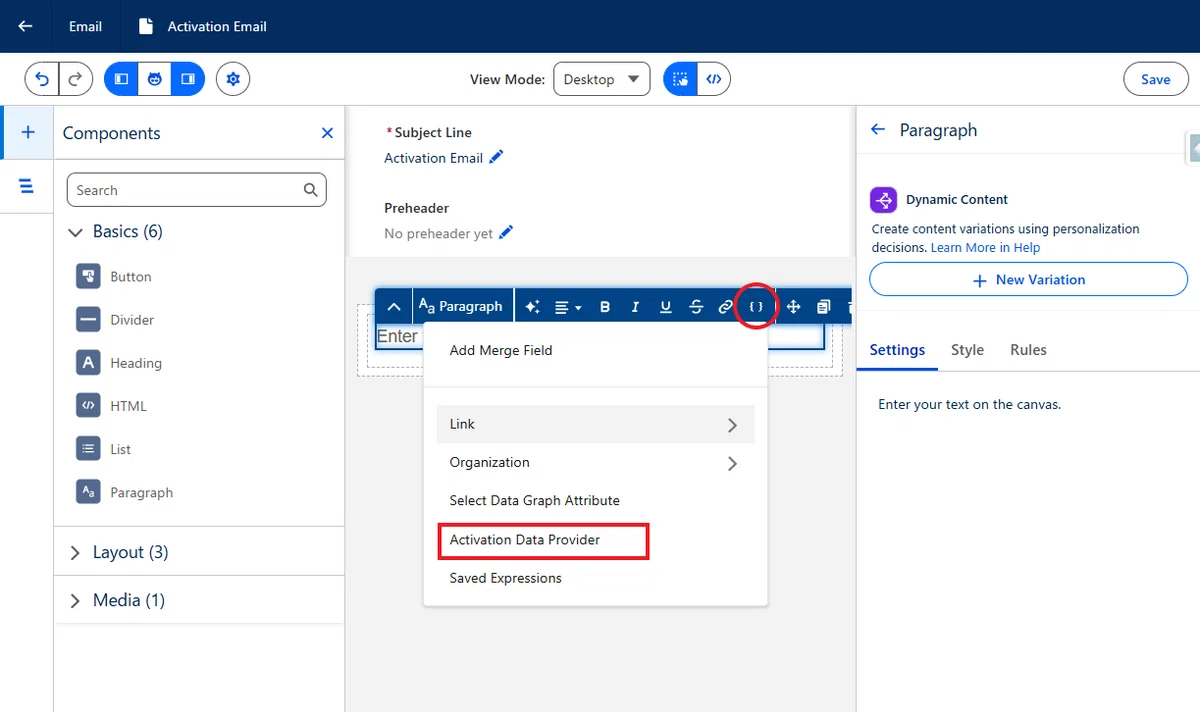Open the add components plus tab
Screen dimensions: 1200x712
[27, 132]
